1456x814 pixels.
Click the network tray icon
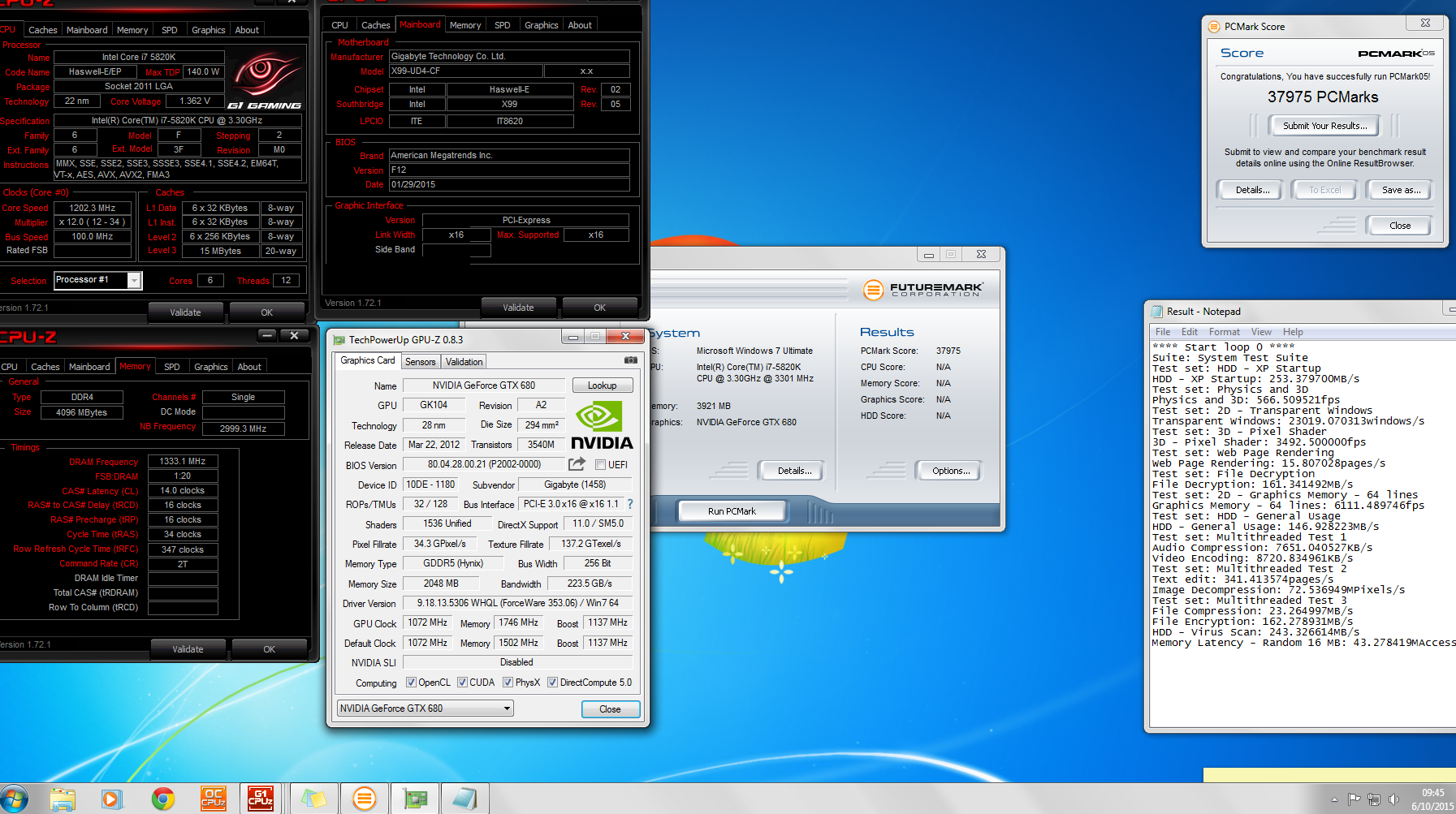[x=1374, y=799]
